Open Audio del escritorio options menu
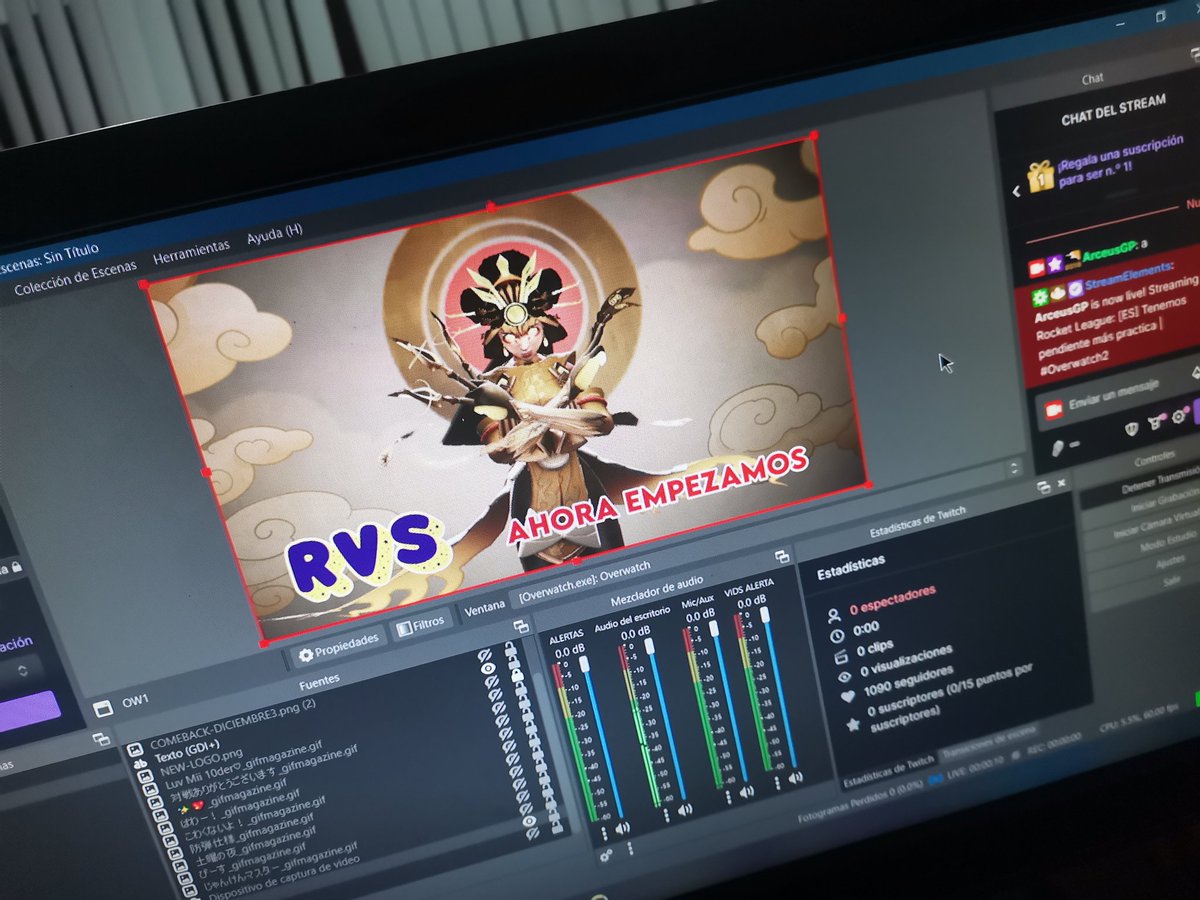Viewport: 1200px width, 900px height. pyautogui.click(x=667, y=815)
